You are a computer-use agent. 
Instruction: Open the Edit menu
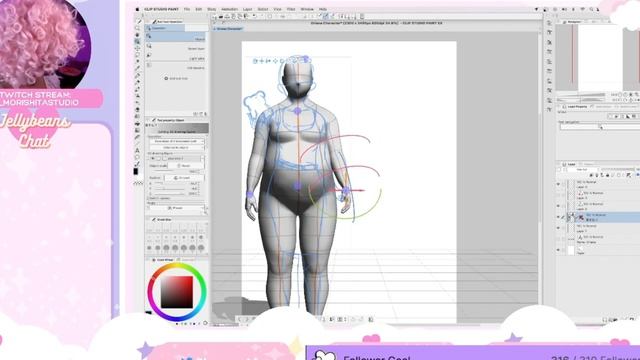(x=198, y=9)
